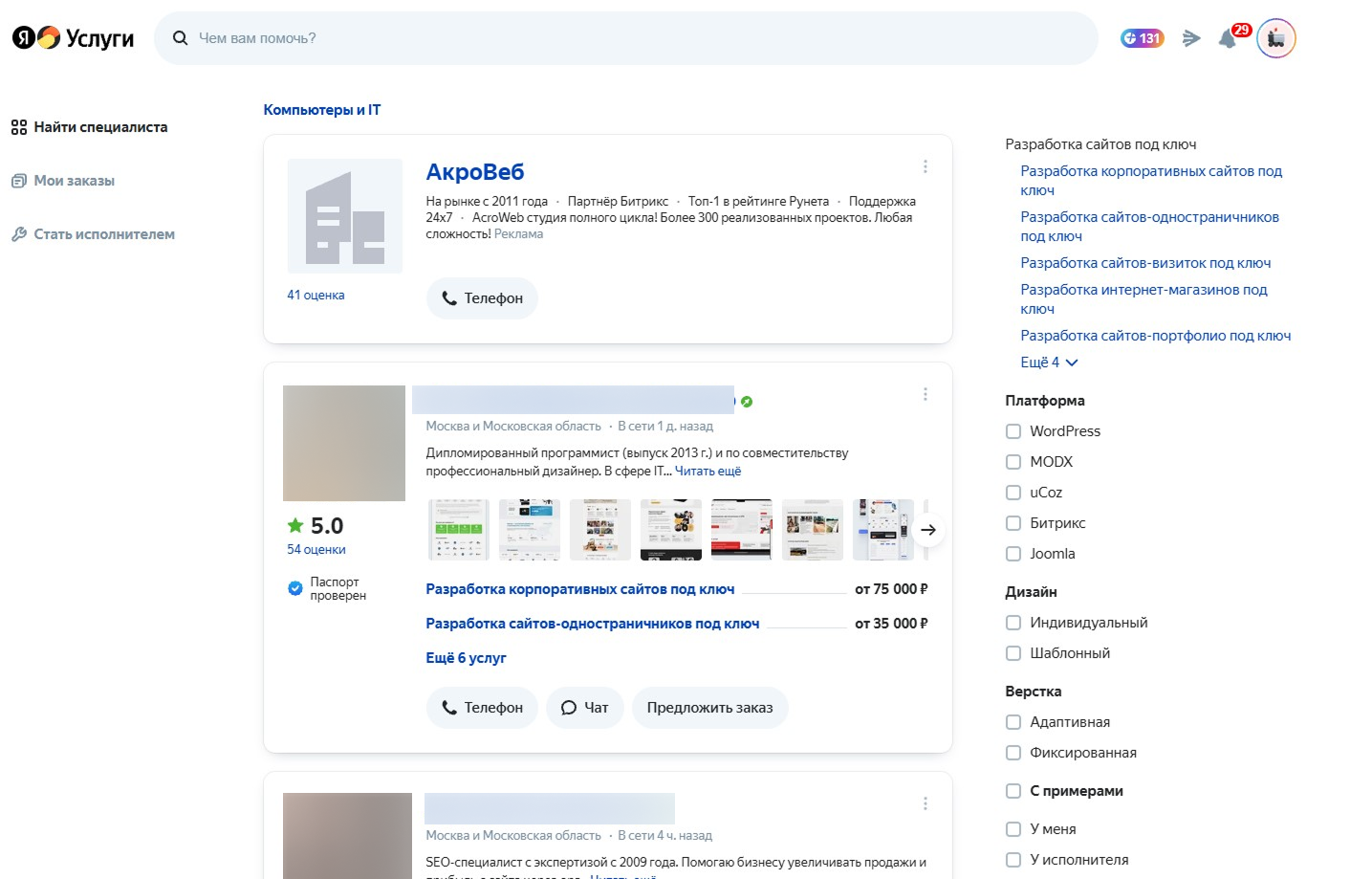The height and width of the screenshot is (879, 1372).
Task: Click the right arrow to scroll portfolio thumbnails
Action: coord(927,530)
